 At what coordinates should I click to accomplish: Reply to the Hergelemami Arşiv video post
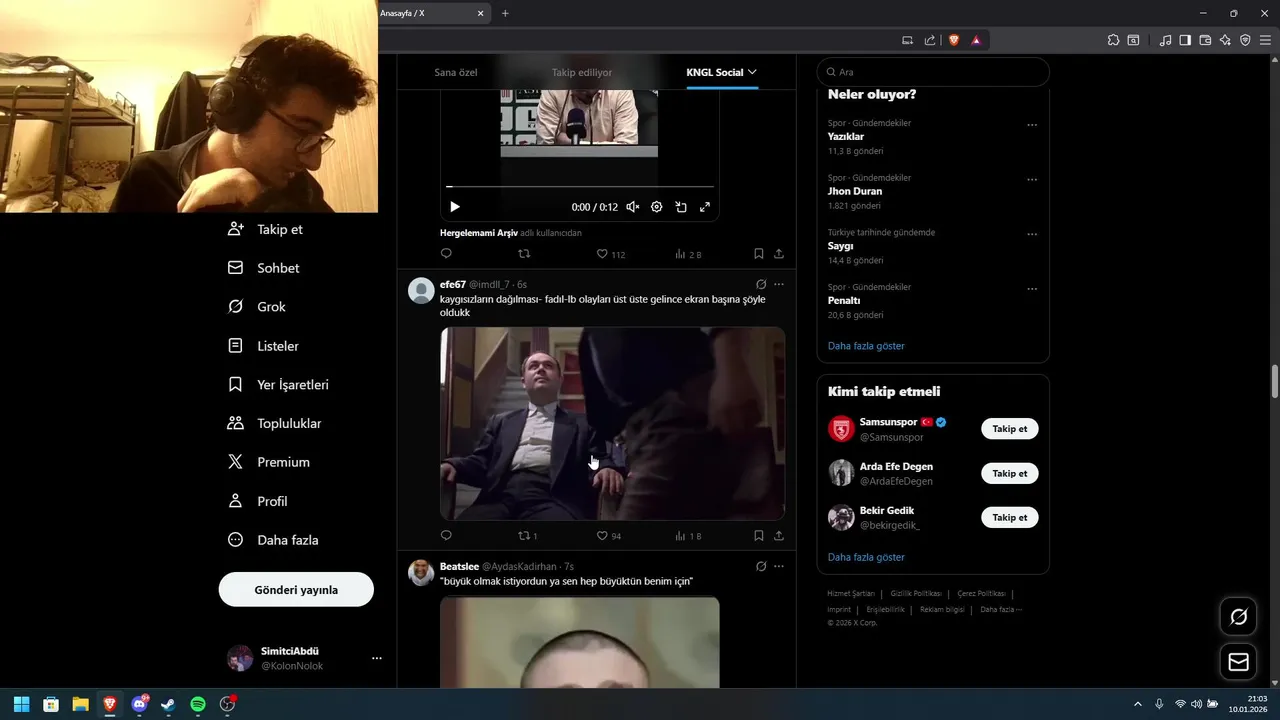point(446,254)
